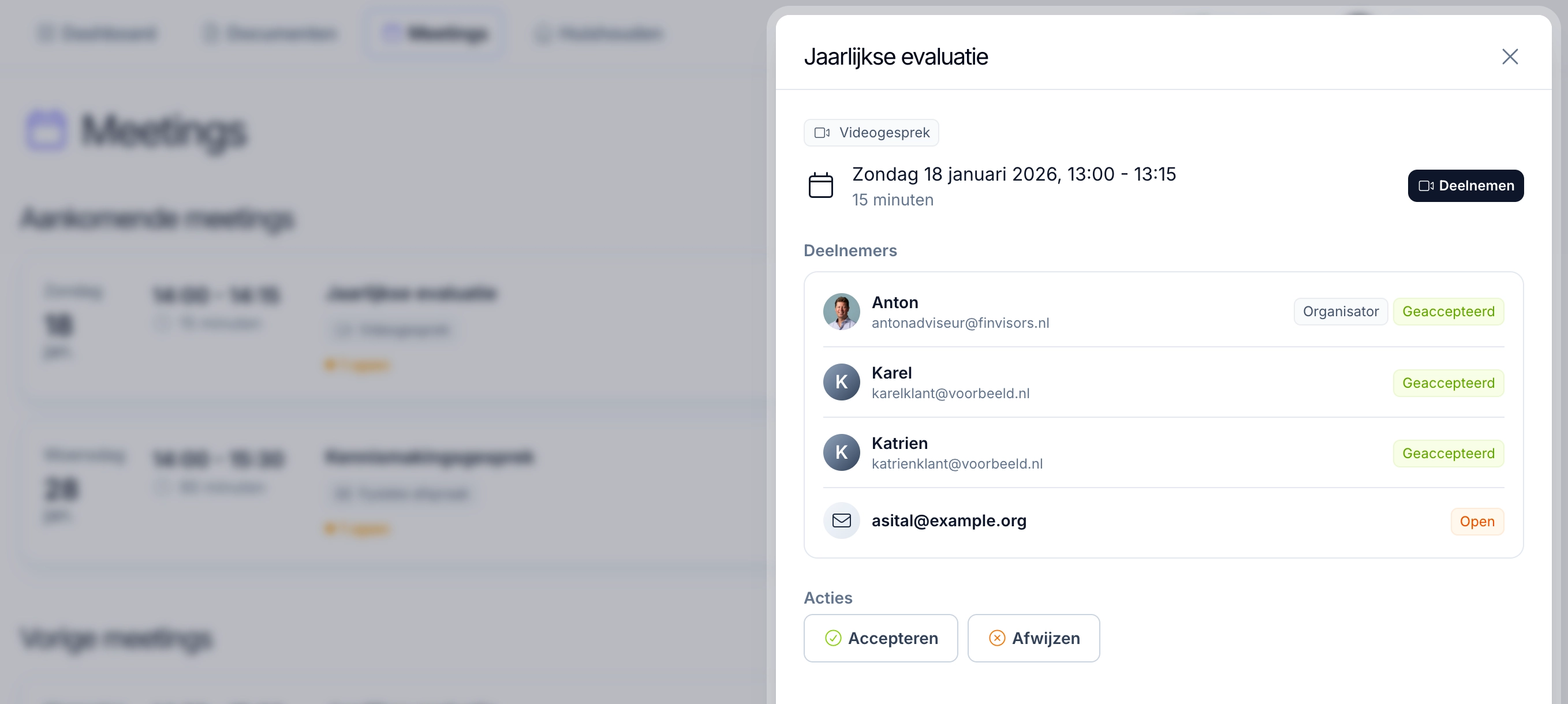Click Karel's K avatar

(841, 382)
